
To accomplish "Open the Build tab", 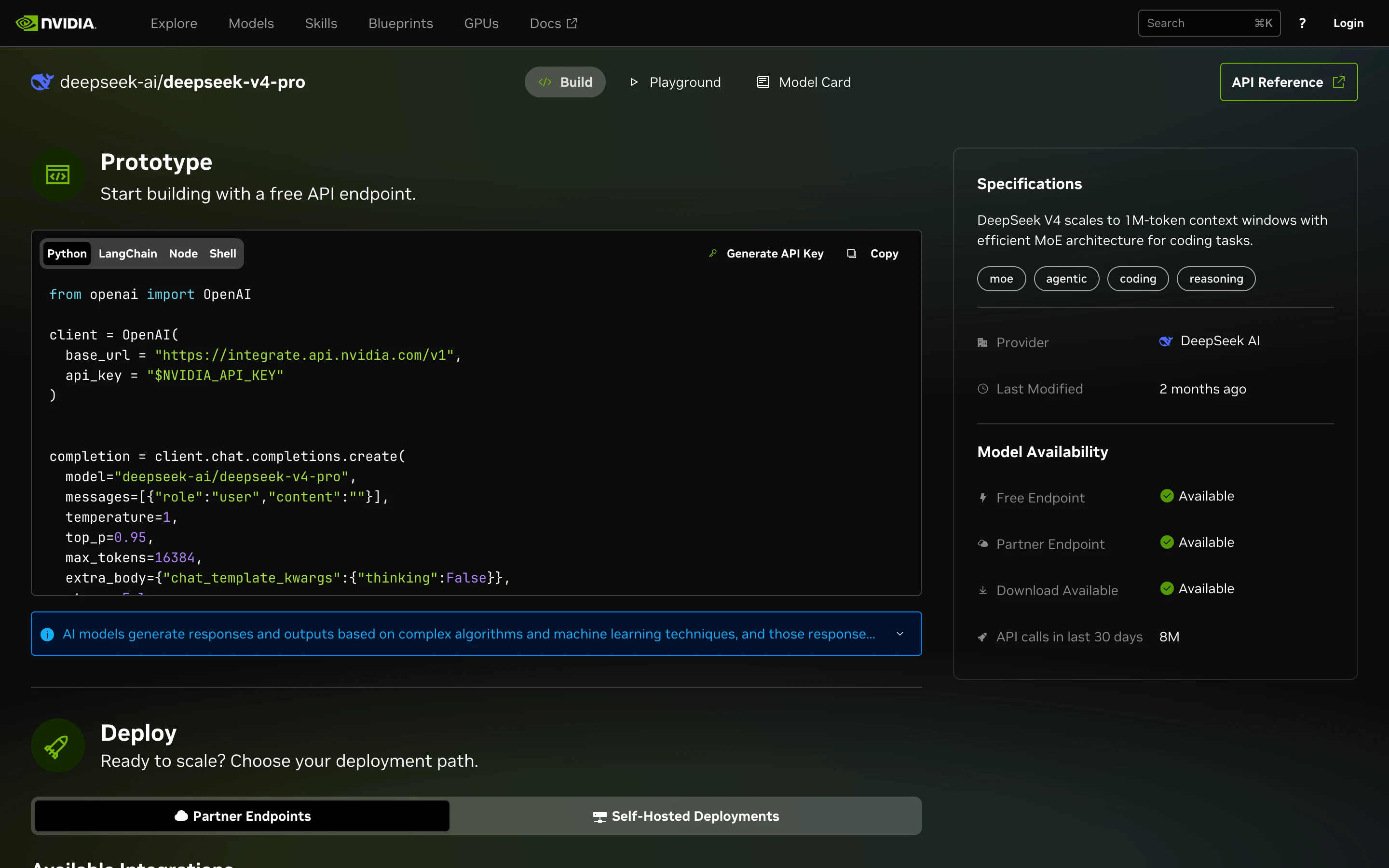I will click(x=565, y=82).
